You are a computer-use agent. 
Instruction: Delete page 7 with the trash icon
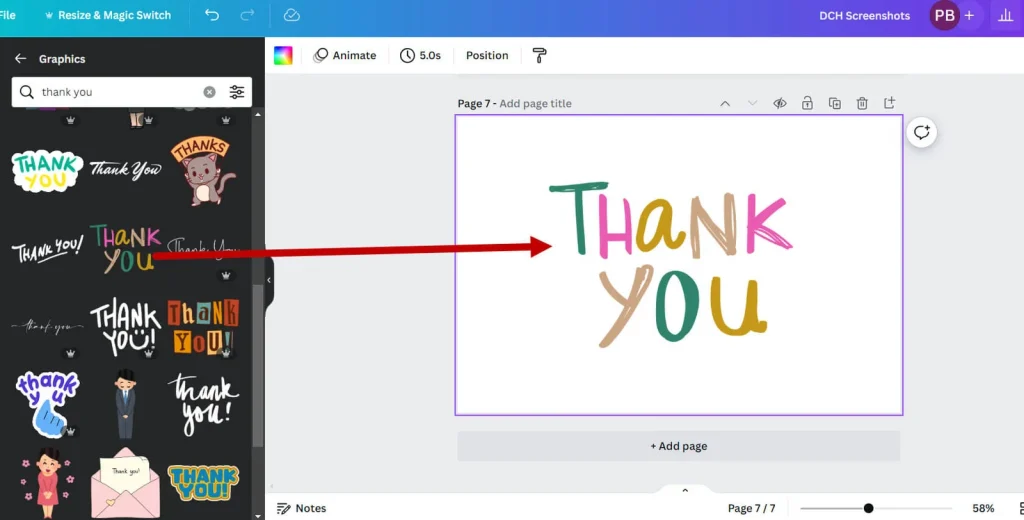(x=861, y=103)
